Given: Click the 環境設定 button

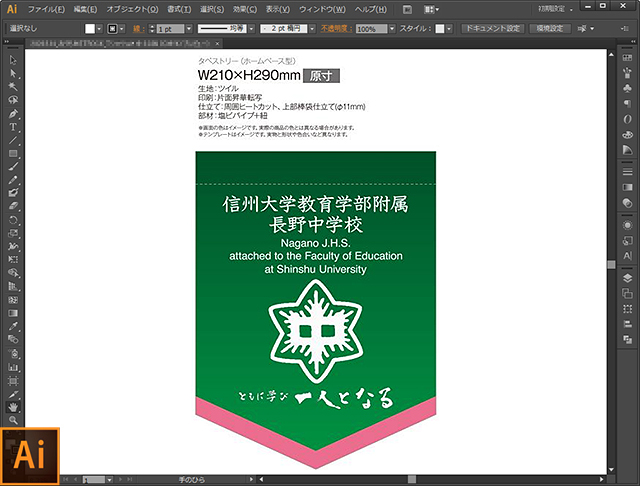Looking at the screenshot, I should pos(549,29).
